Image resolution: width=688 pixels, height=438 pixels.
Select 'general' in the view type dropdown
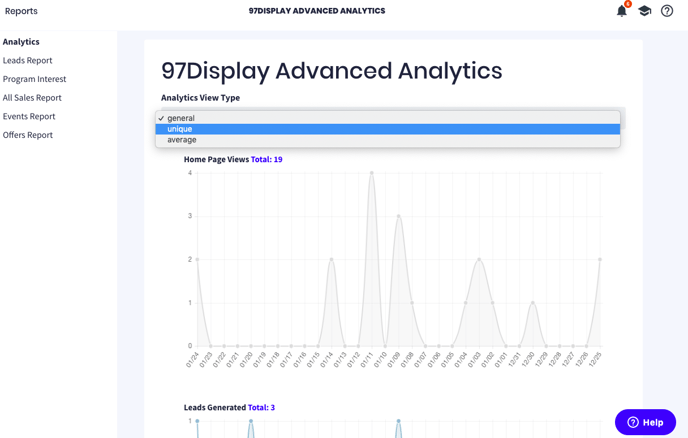pyautogui.click(x=388, y=118)
